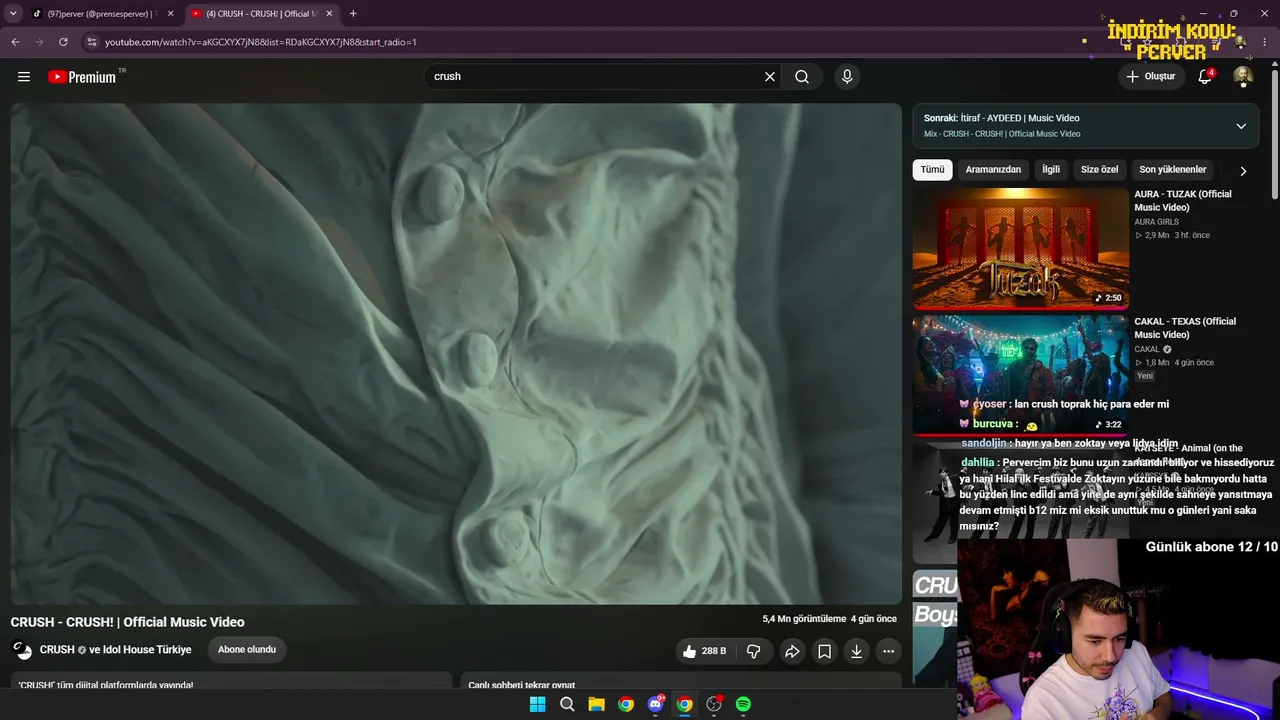Like the video with 288 B likes
This screenshot has height=720, width=1280.
(704, 651)
